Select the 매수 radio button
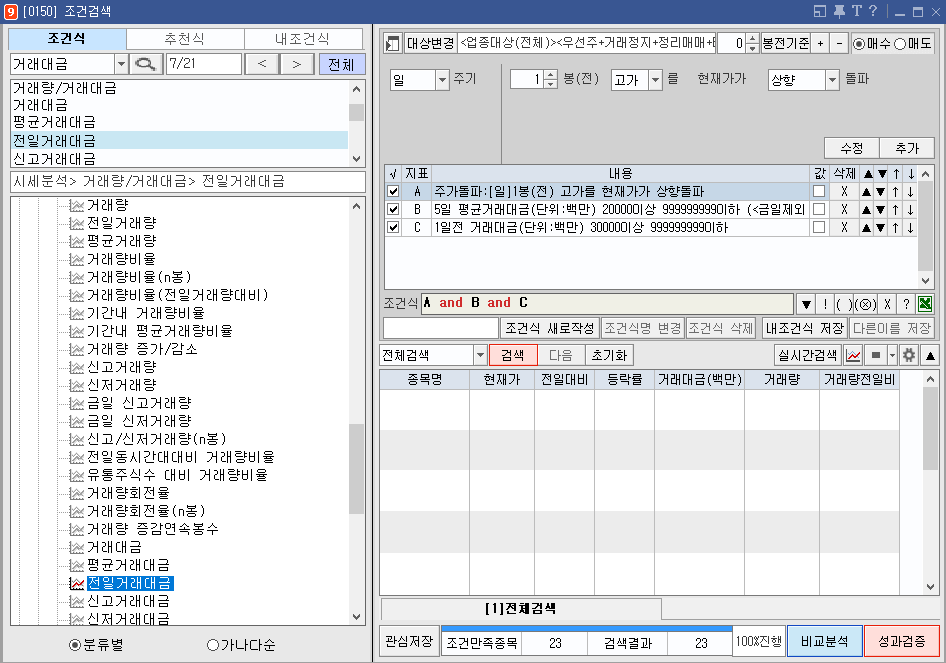This screenshot has height=663, width=946. (859, 43)
